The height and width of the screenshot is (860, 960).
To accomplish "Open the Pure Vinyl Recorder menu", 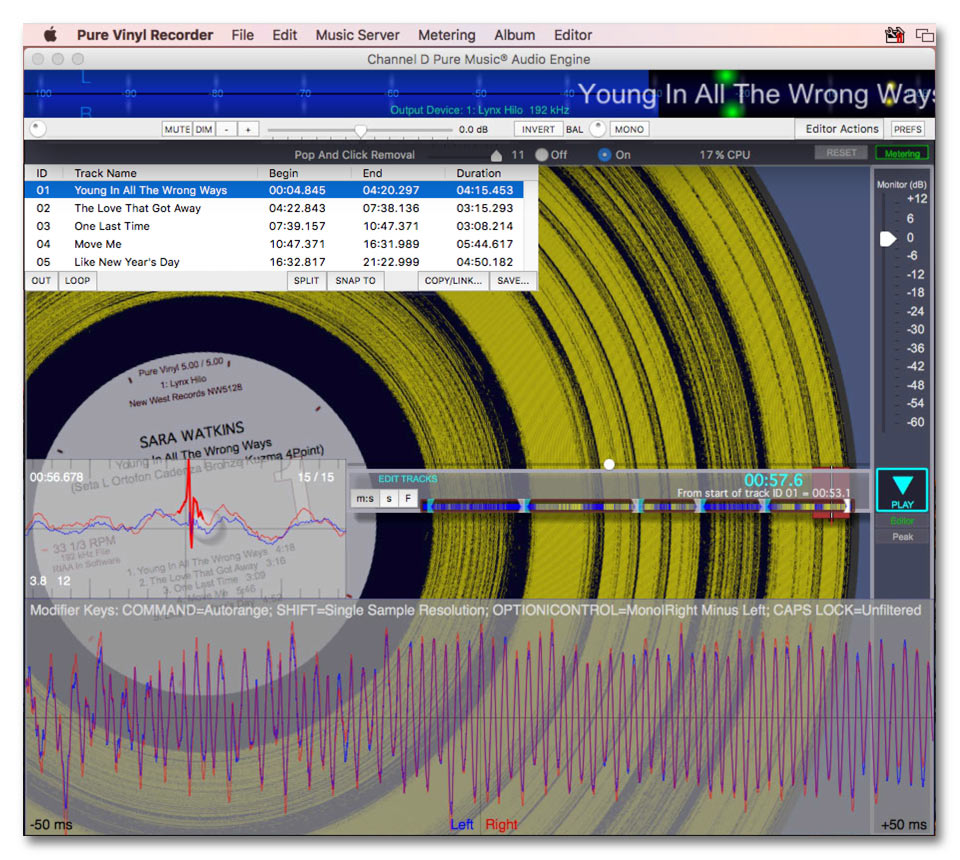I will pyautogui.click(x=145, y=35).
